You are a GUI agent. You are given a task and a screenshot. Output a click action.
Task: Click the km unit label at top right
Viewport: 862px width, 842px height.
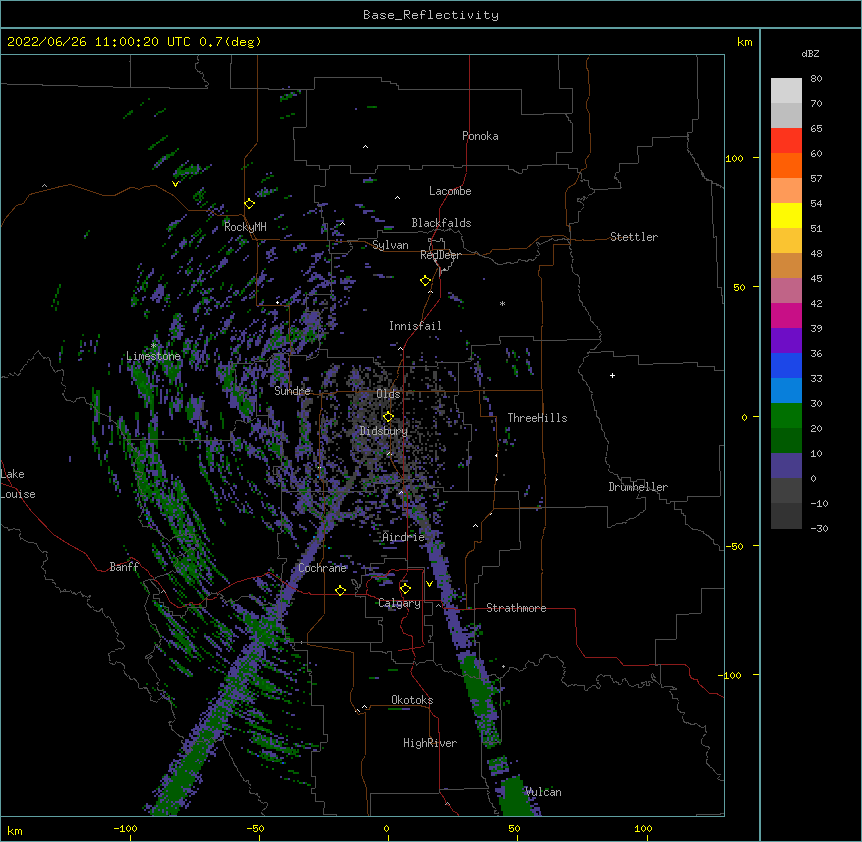point(744,42)
